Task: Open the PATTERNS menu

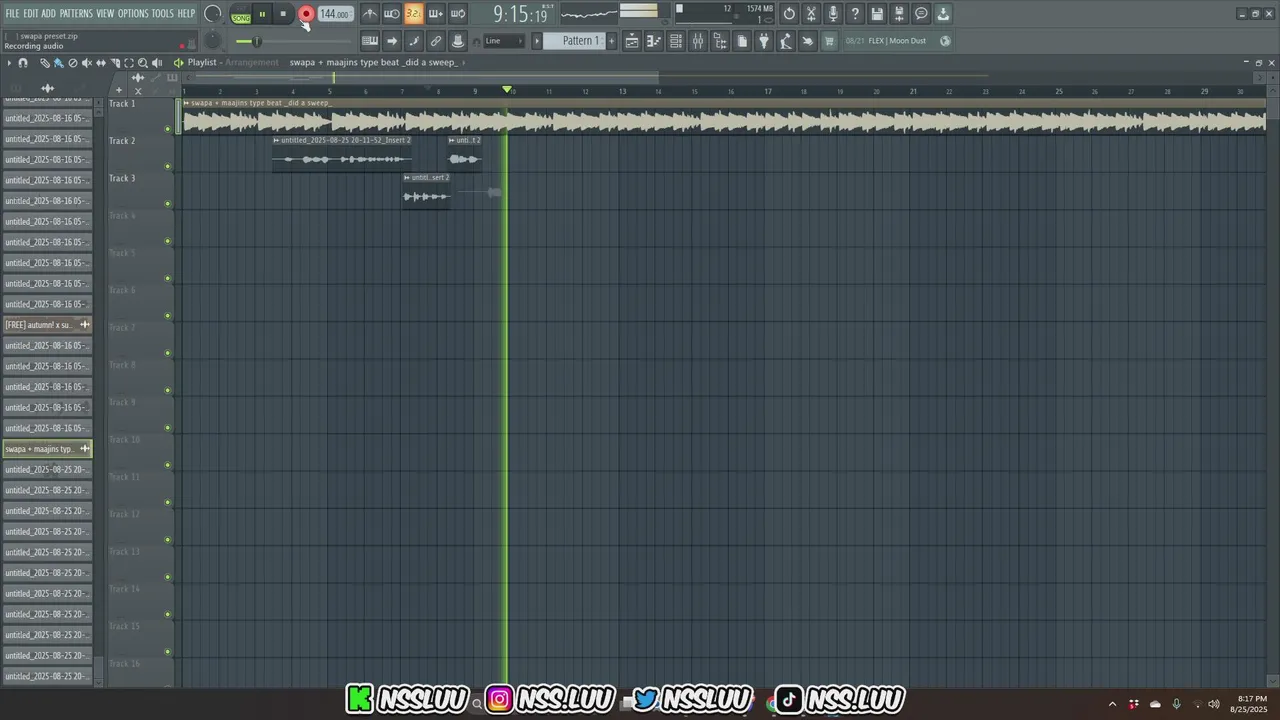Action: click(76, 14)
